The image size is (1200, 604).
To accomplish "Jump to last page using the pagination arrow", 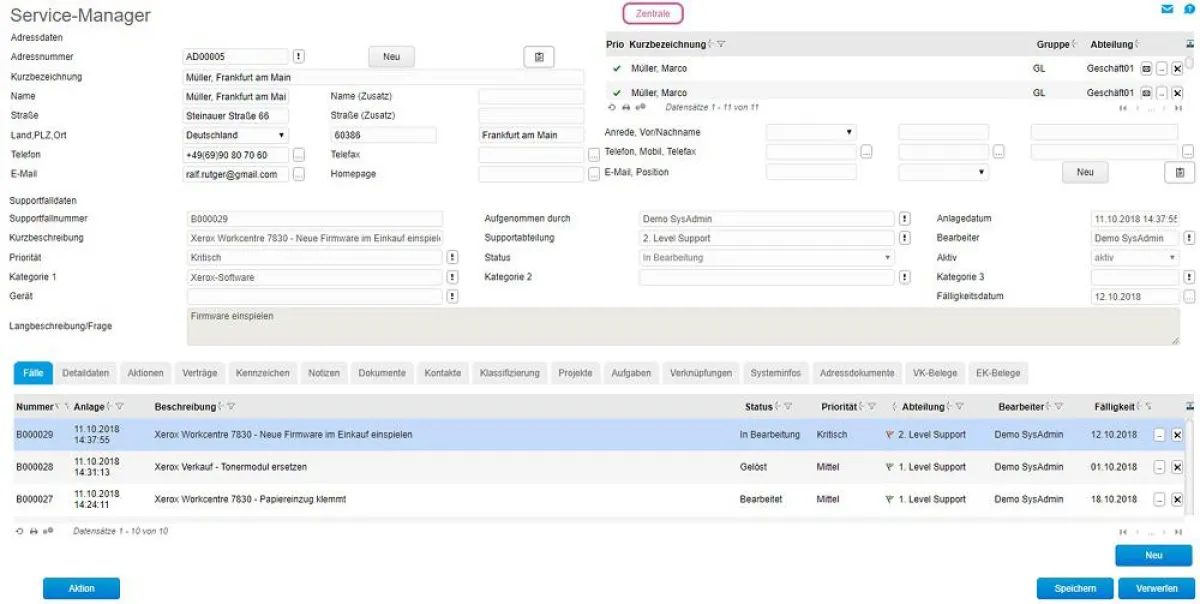I will click(x=1178, y=532).
